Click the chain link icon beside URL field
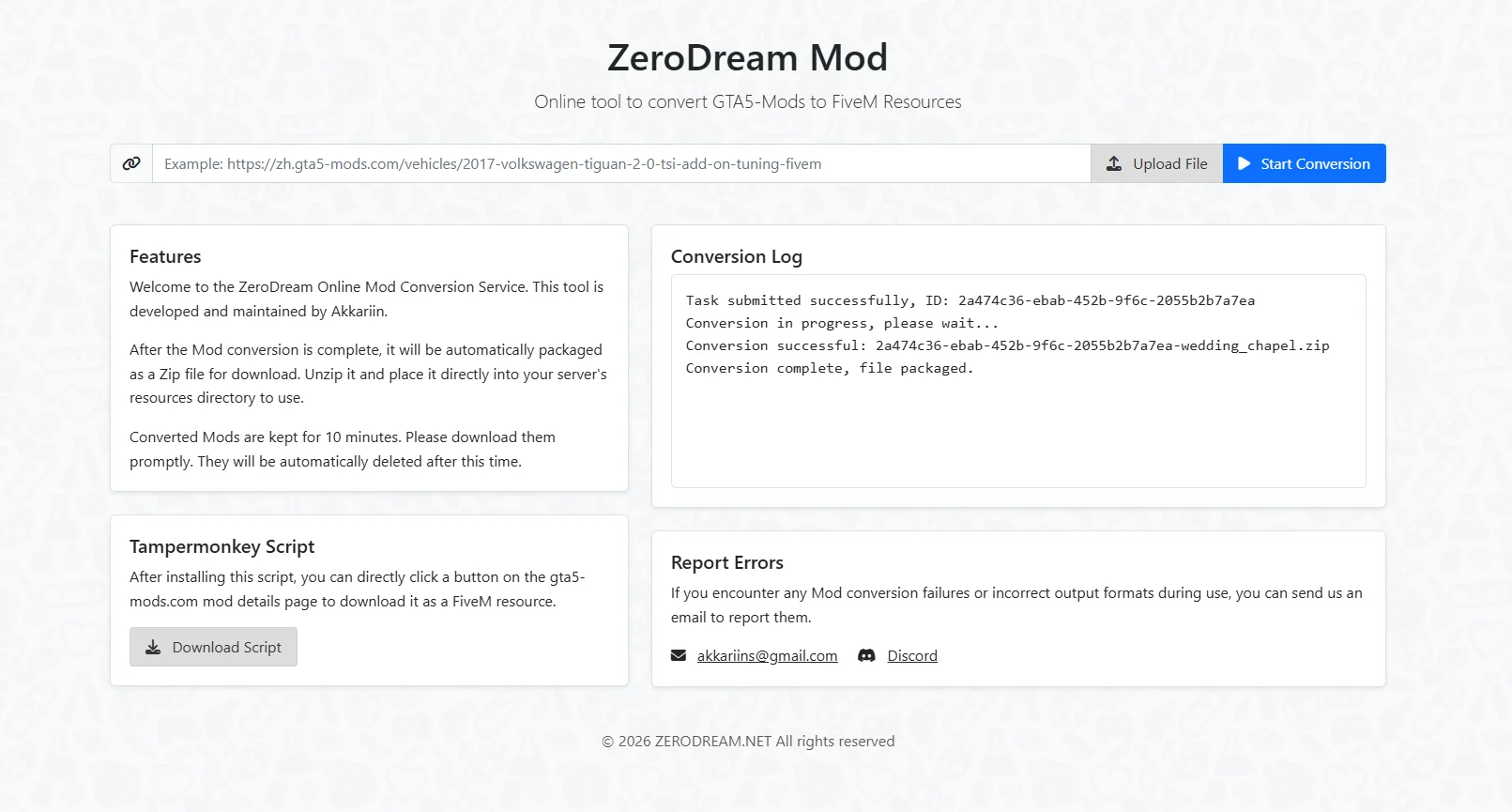This screenshot has height=812, width=1512. [131, 163]
